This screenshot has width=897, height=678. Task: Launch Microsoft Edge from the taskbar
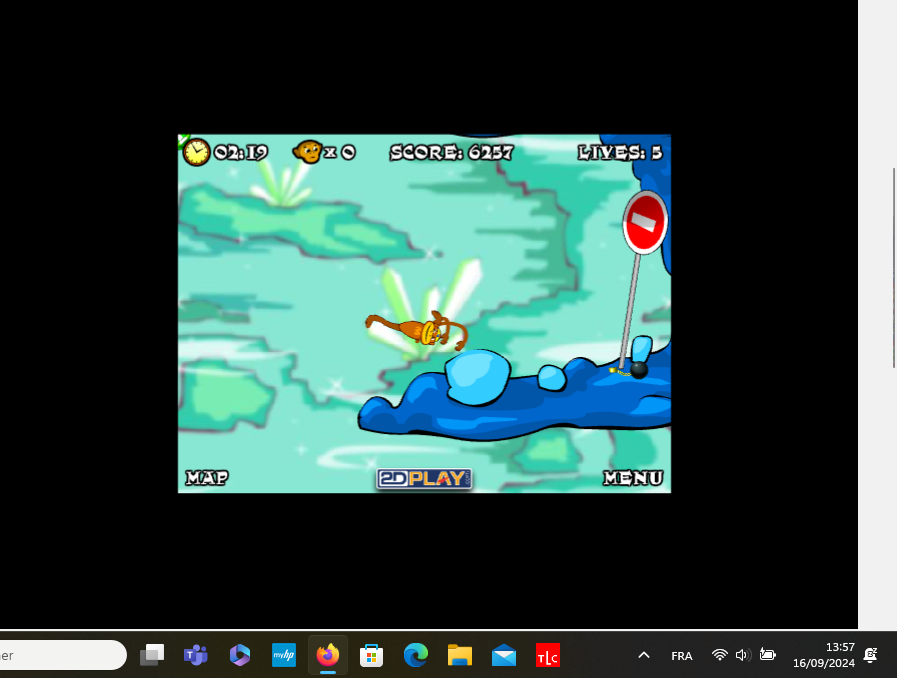point(415,655)
